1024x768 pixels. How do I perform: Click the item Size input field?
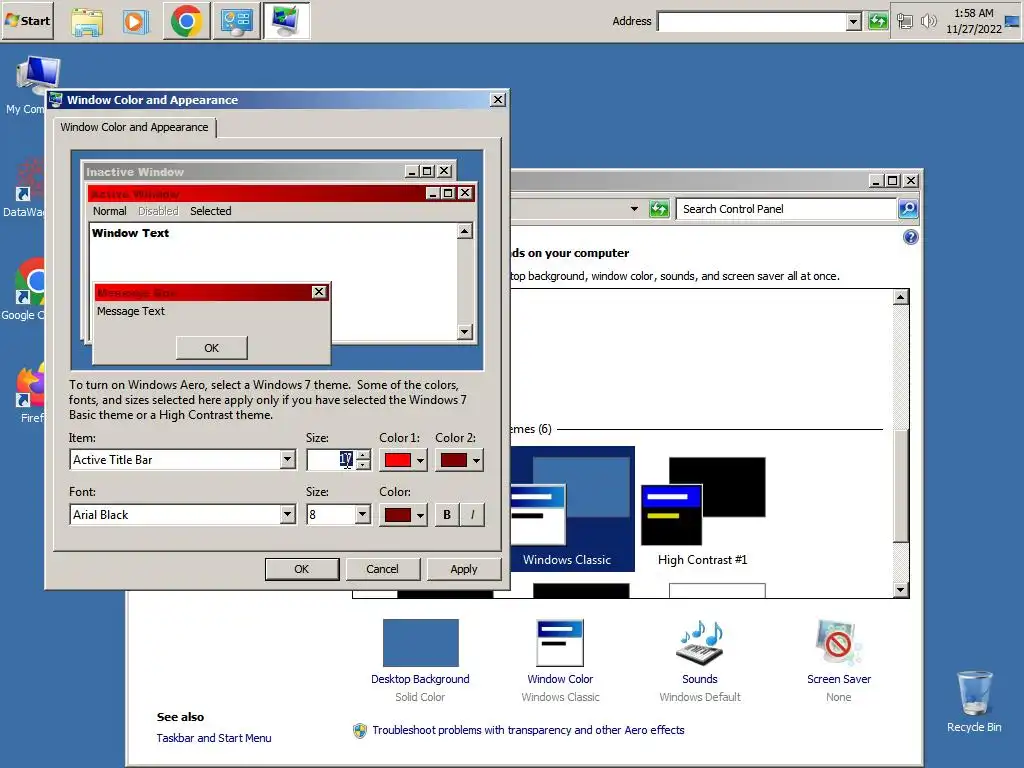pyautogui.click(x=330, y=460)
